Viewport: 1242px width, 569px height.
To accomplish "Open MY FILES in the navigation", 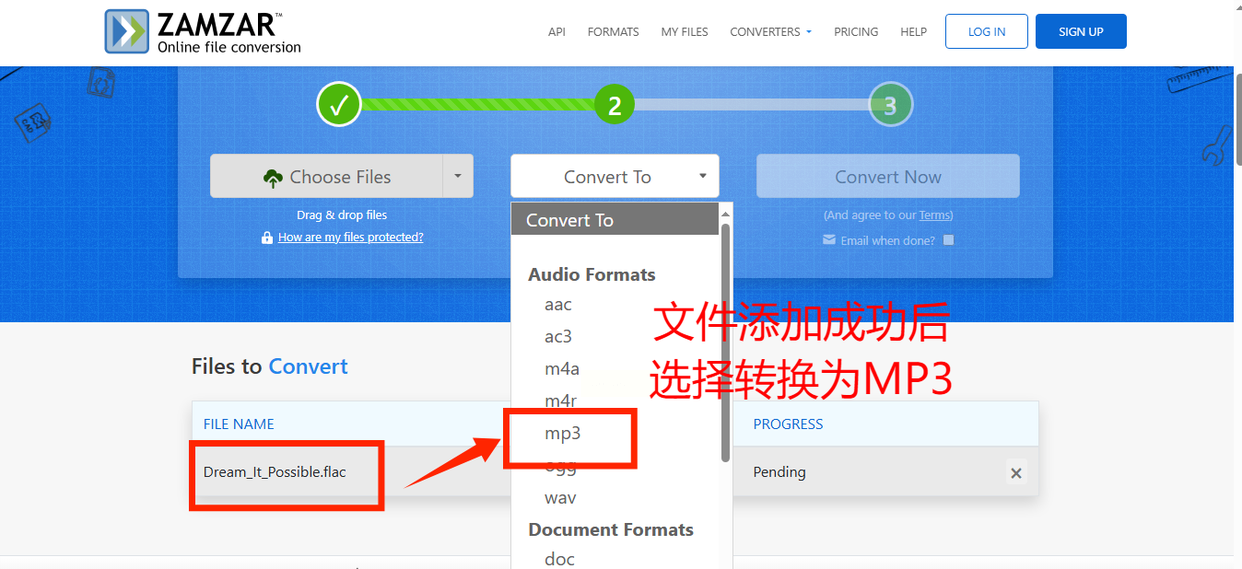I will click(x=684, y=32).
